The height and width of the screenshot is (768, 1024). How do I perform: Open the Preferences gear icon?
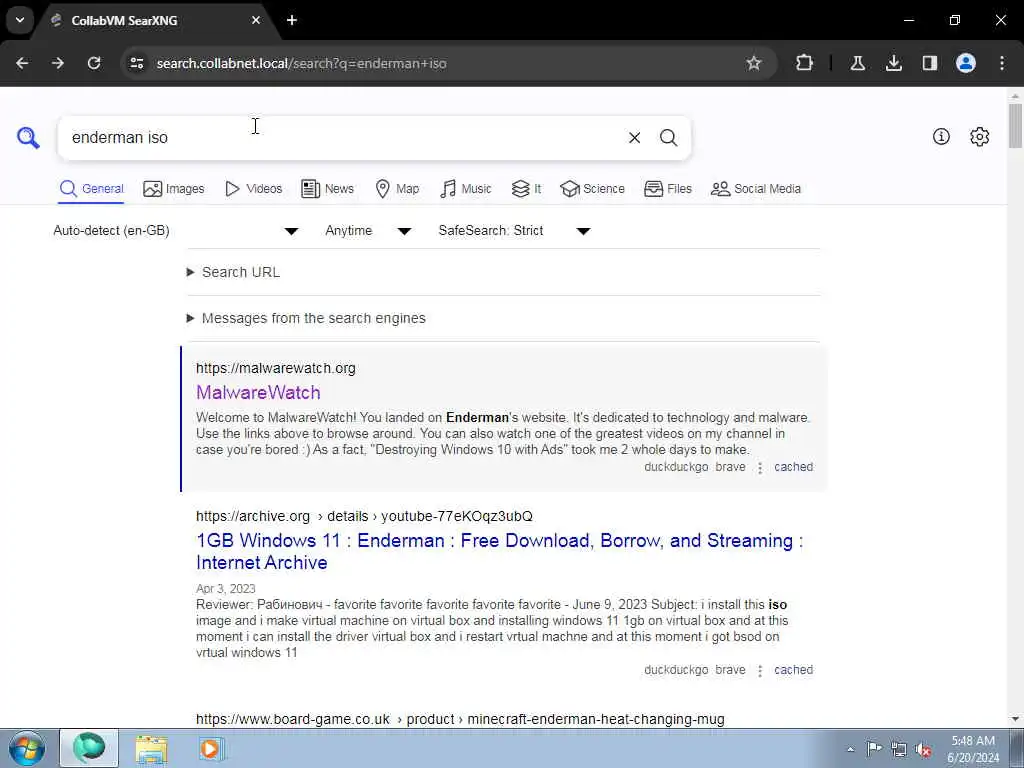click(x=979, y=136)
